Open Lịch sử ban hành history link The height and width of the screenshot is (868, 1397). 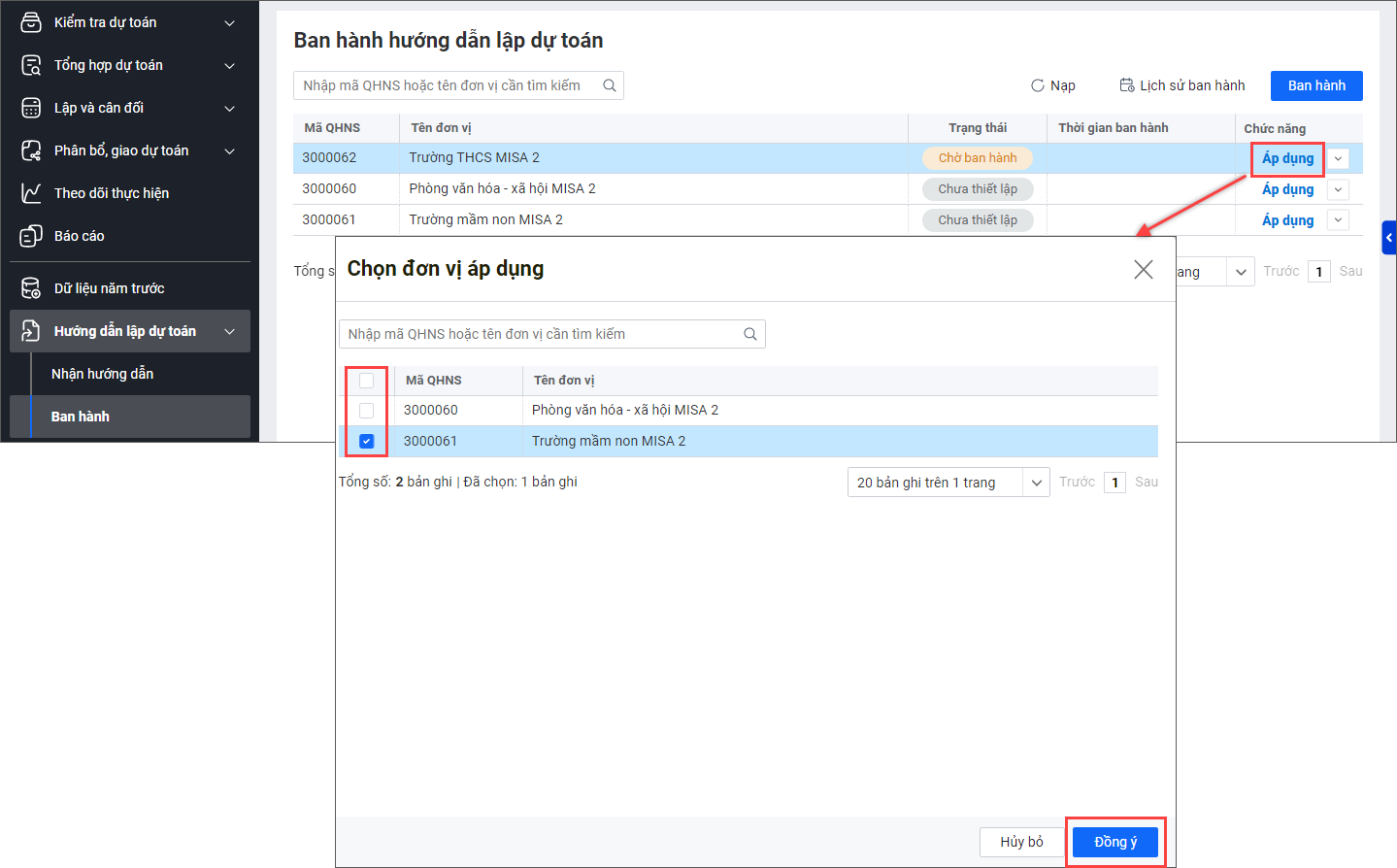[1182, 85]
